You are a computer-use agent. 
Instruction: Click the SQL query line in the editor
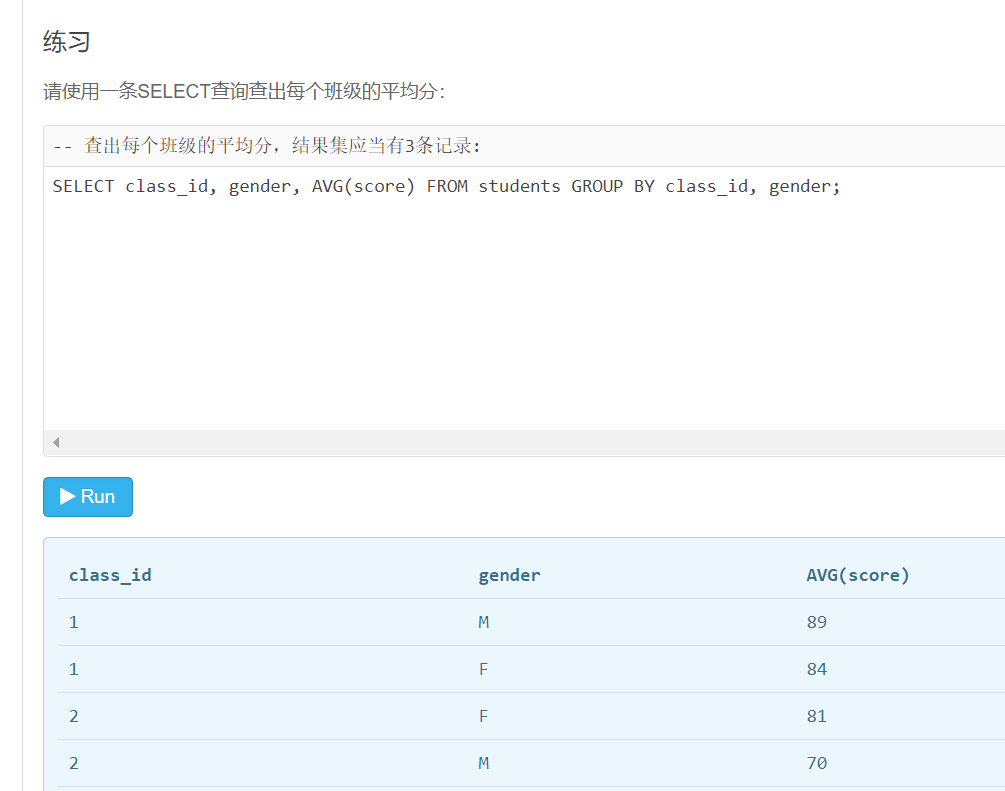point(446,187)
